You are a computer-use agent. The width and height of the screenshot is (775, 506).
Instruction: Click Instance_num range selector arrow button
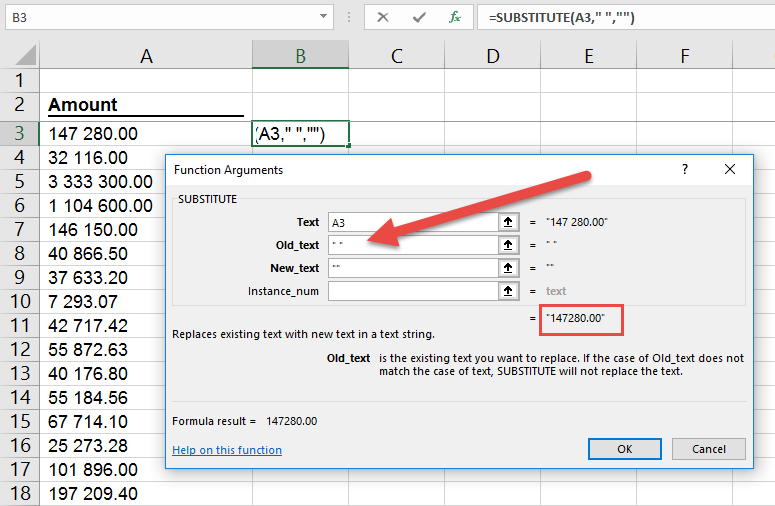point(510,291)
